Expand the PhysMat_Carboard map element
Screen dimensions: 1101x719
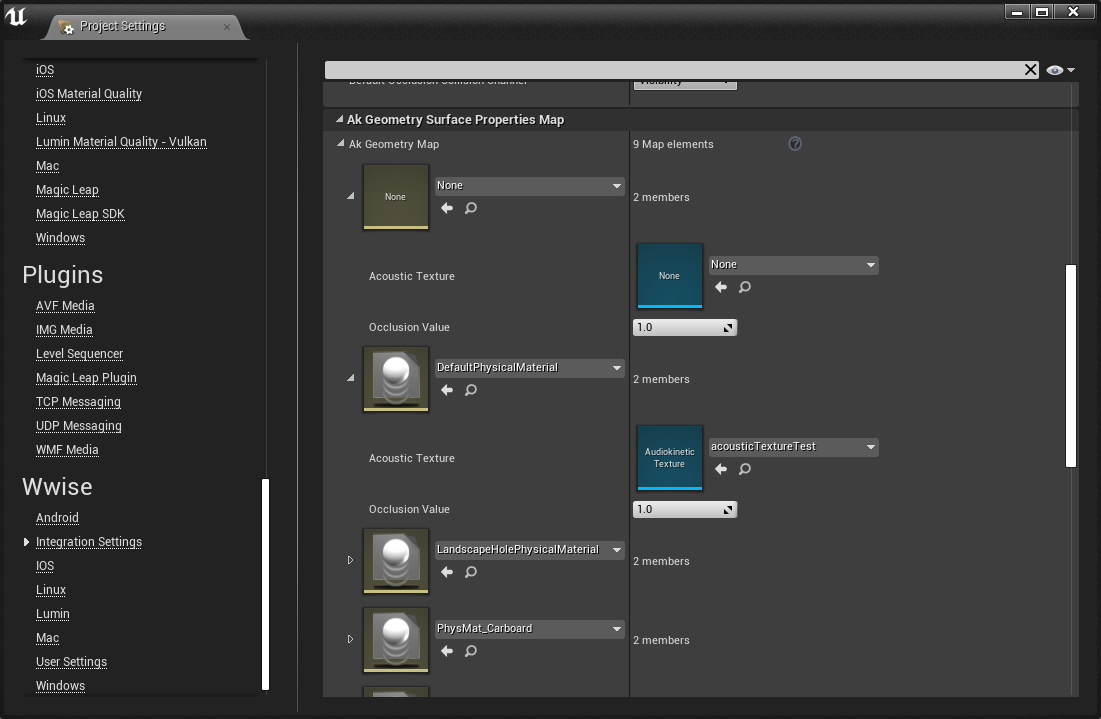350,639
